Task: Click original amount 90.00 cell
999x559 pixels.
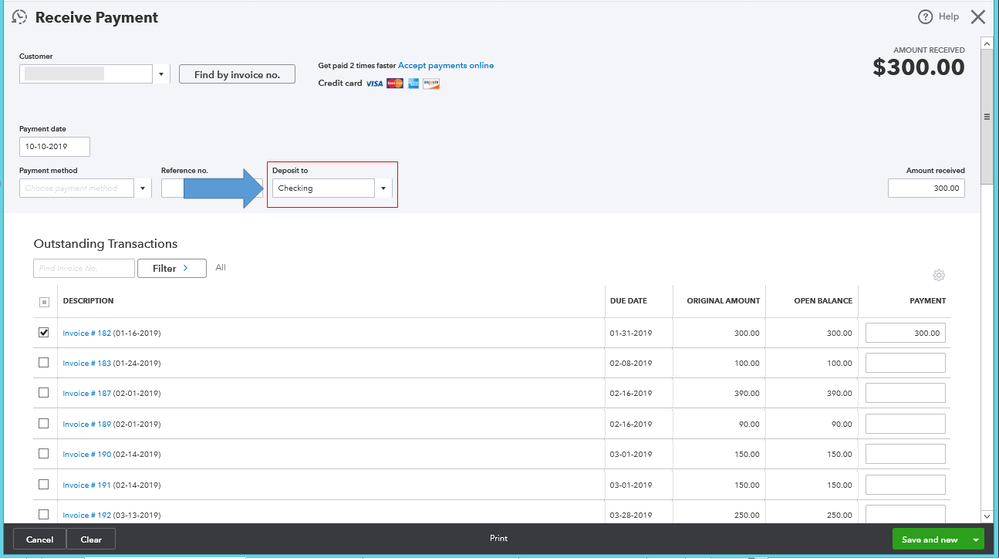Action: tap(749, 424)
